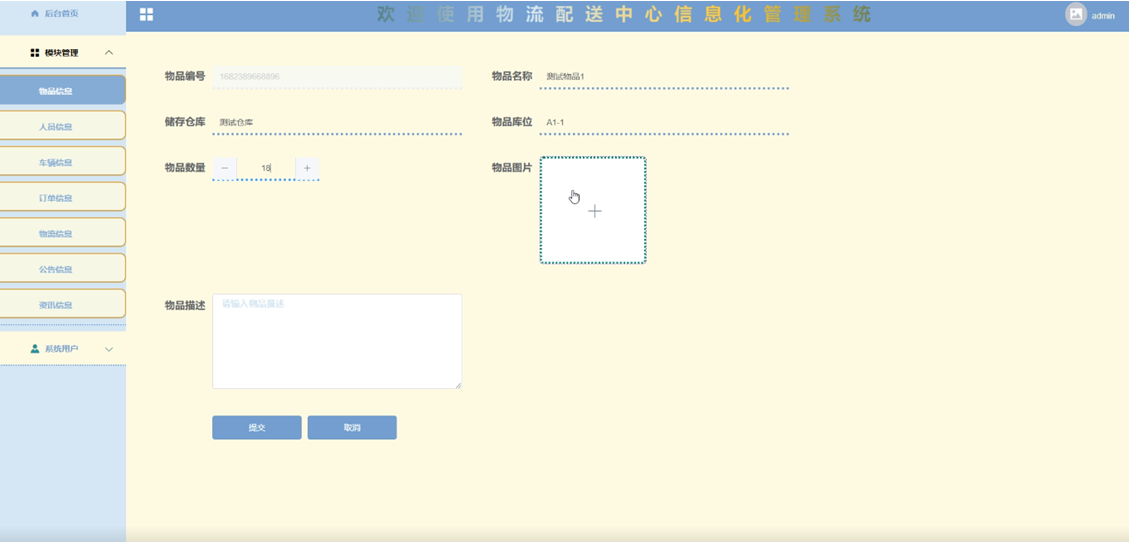Click the home icon beside 后台首页
The width and height of the screenshot is (1130, 542).
click(35, 14)
